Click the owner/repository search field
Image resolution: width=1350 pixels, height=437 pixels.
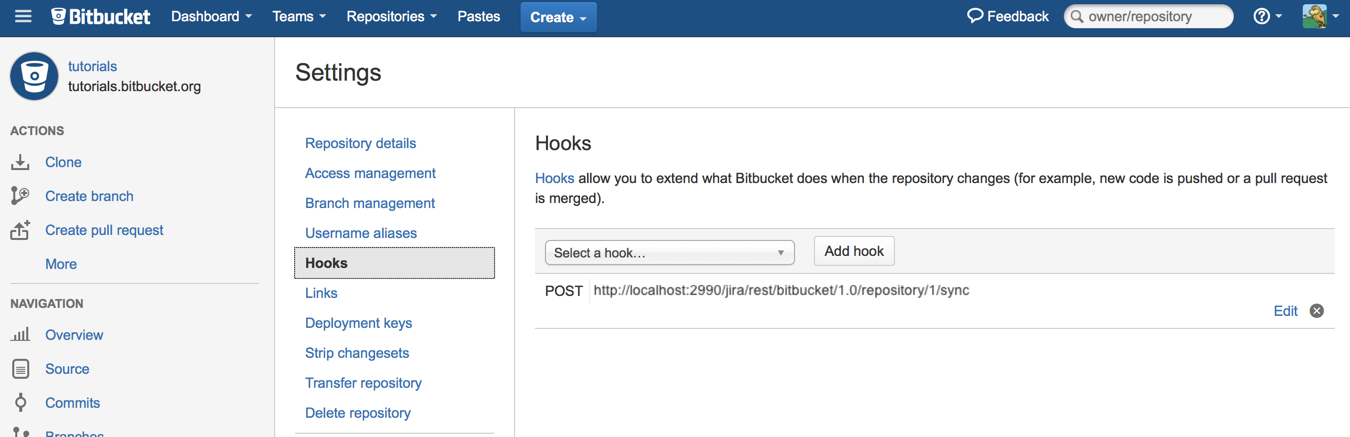[x=1149, y=16]
